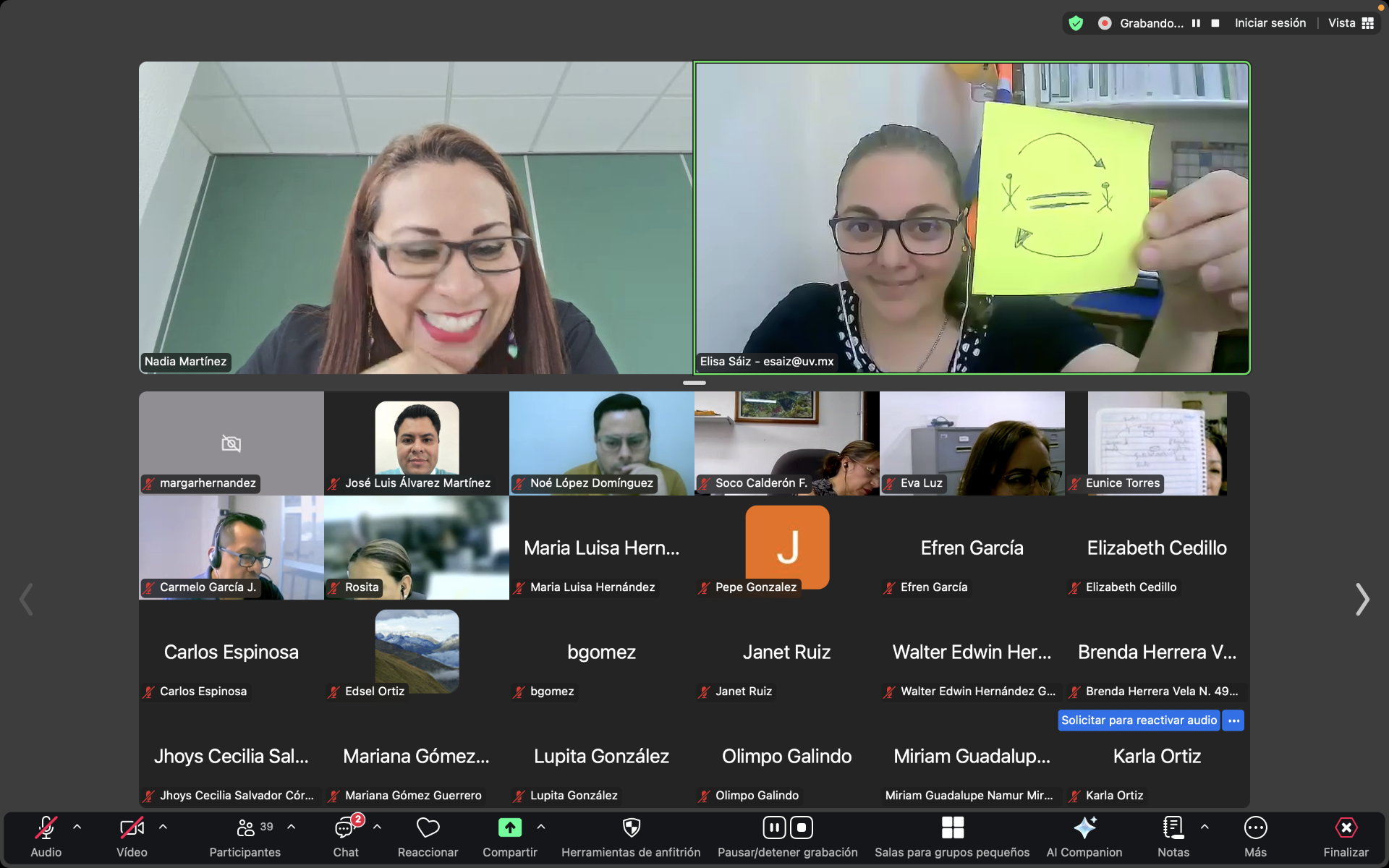Click the Reaccionar heart icon

click(x=428, y=828)
